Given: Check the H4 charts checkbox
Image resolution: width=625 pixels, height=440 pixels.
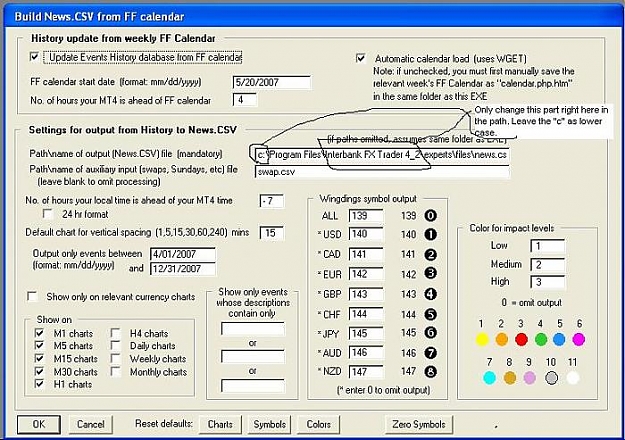Looking at the screenshot, I should 116,333.
